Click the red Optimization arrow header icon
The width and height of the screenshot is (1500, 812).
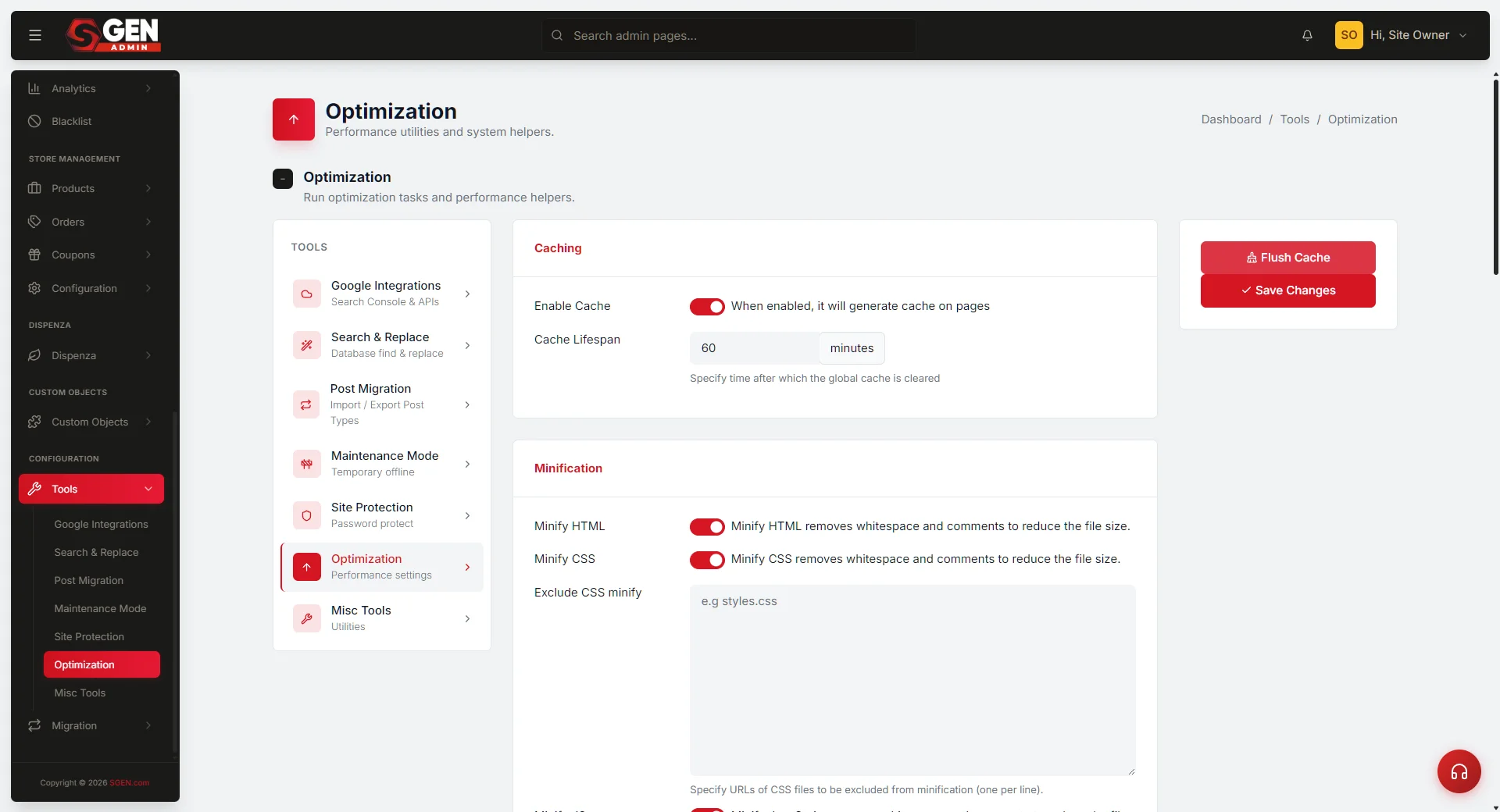point(294,119)
